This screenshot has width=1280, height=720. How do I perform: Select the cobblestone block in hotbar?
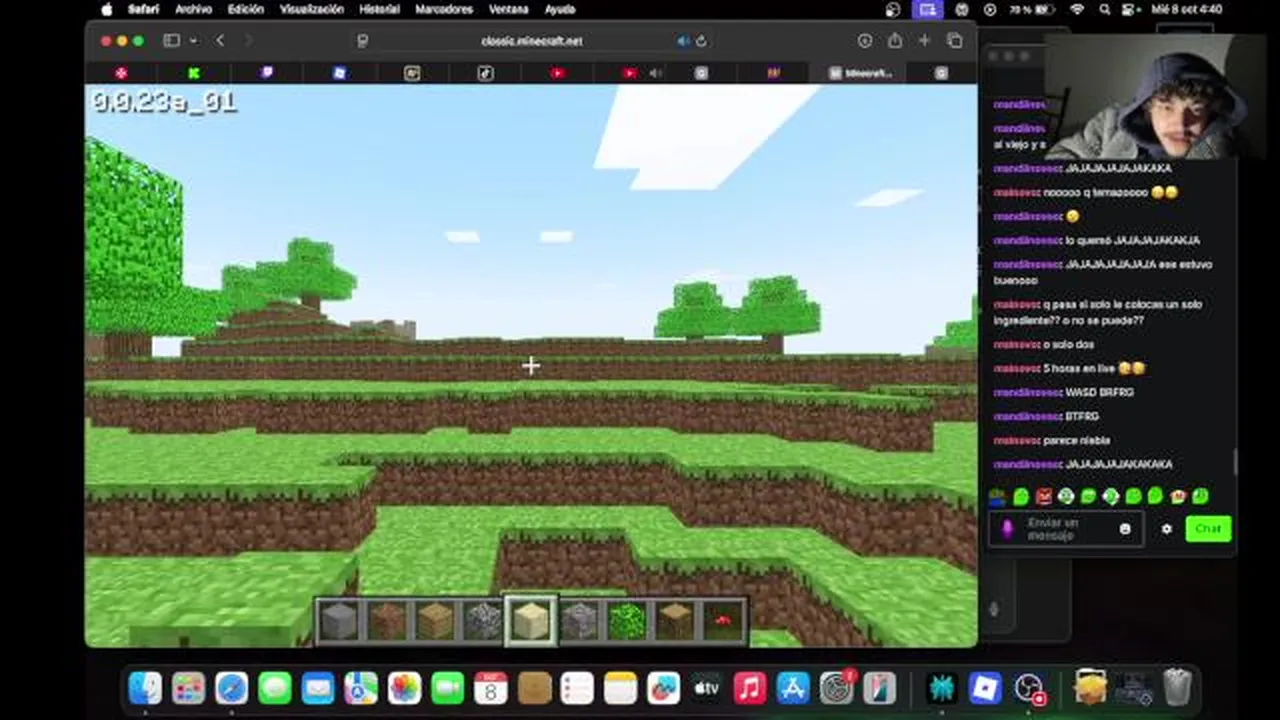click(482, 621)
